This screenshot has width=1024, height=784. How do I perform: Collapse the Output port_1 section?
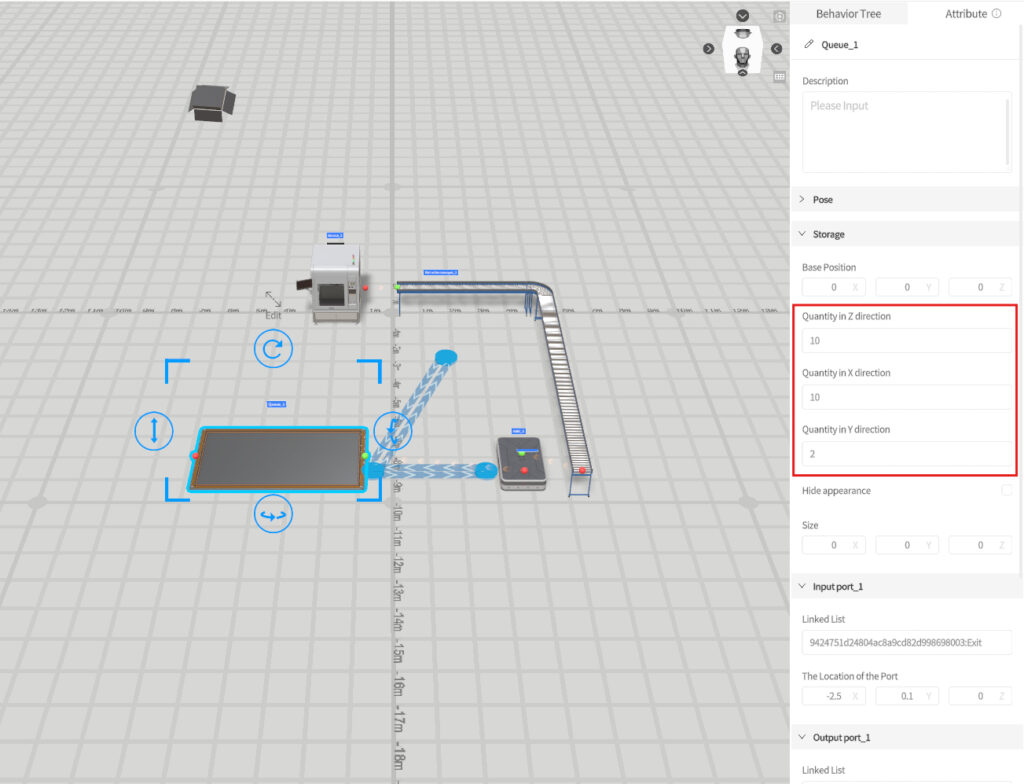pyautogui.click(x=906, y=738)
